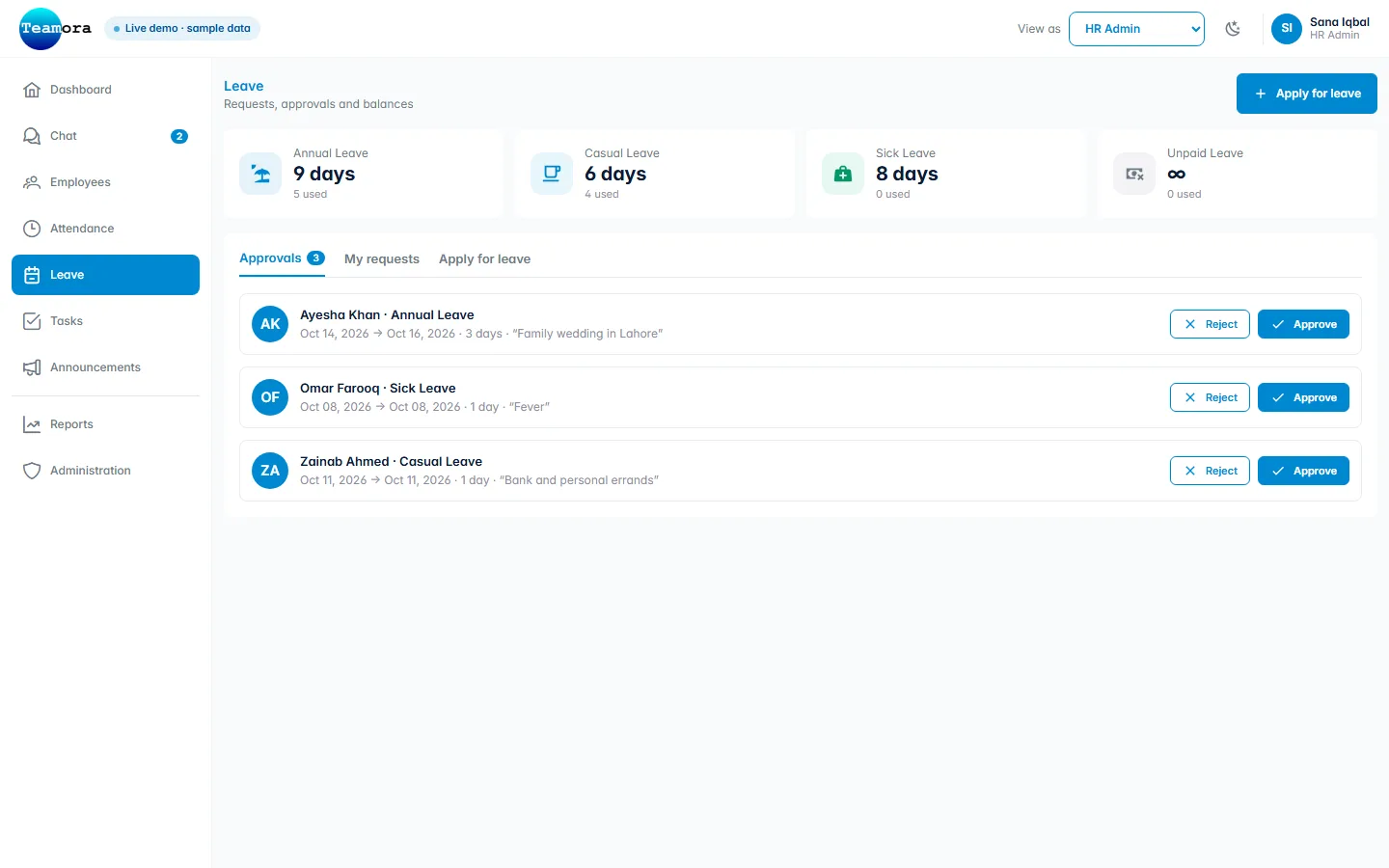Screen dimensions: 1389x868
Task: Open Chat in the sidebar
Action: pyautogui.click(x=105, y=136)
